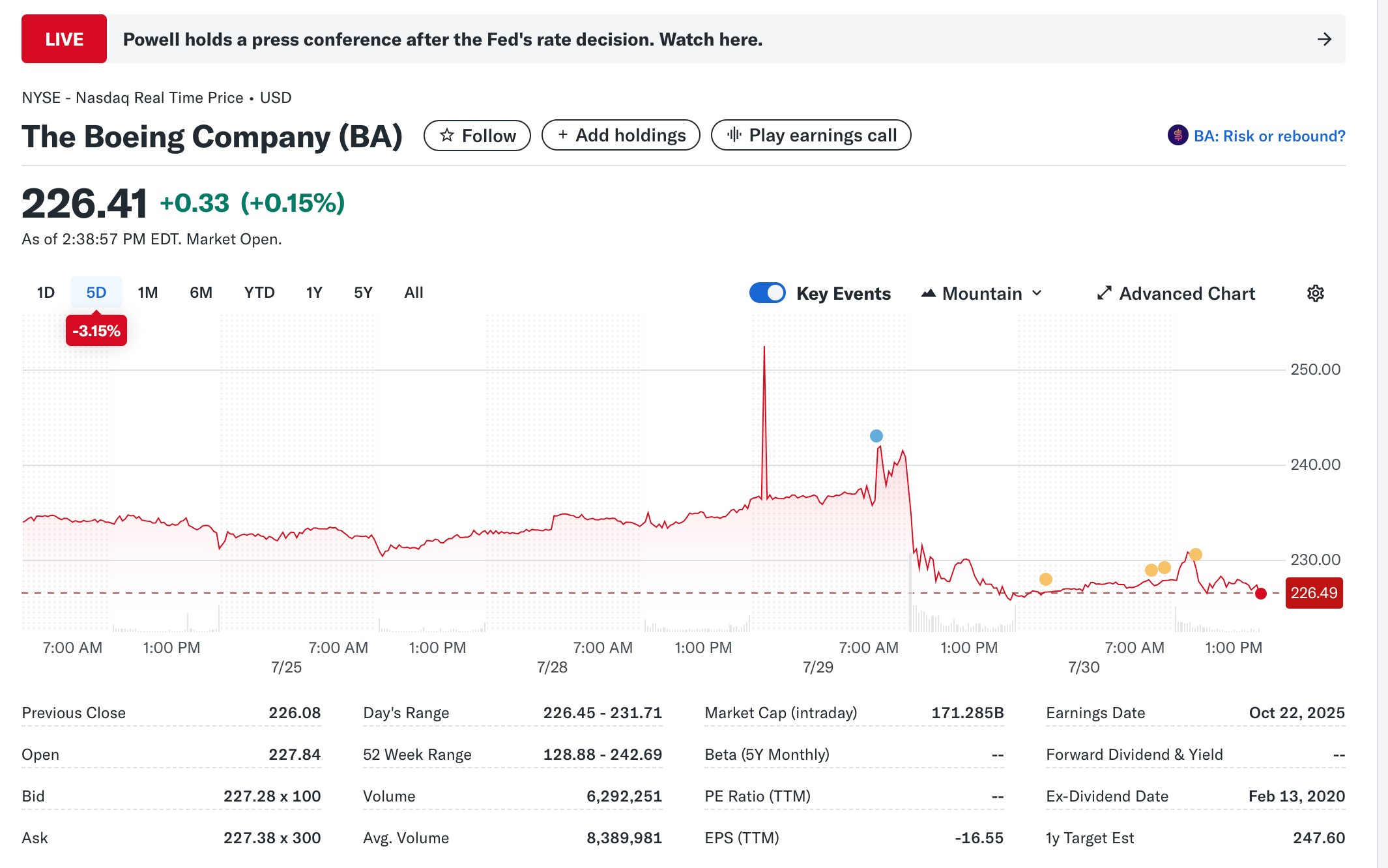Click the blue key event marker on the chart
This screenshot has width=1388, height=868.
(x=876, y=436)
